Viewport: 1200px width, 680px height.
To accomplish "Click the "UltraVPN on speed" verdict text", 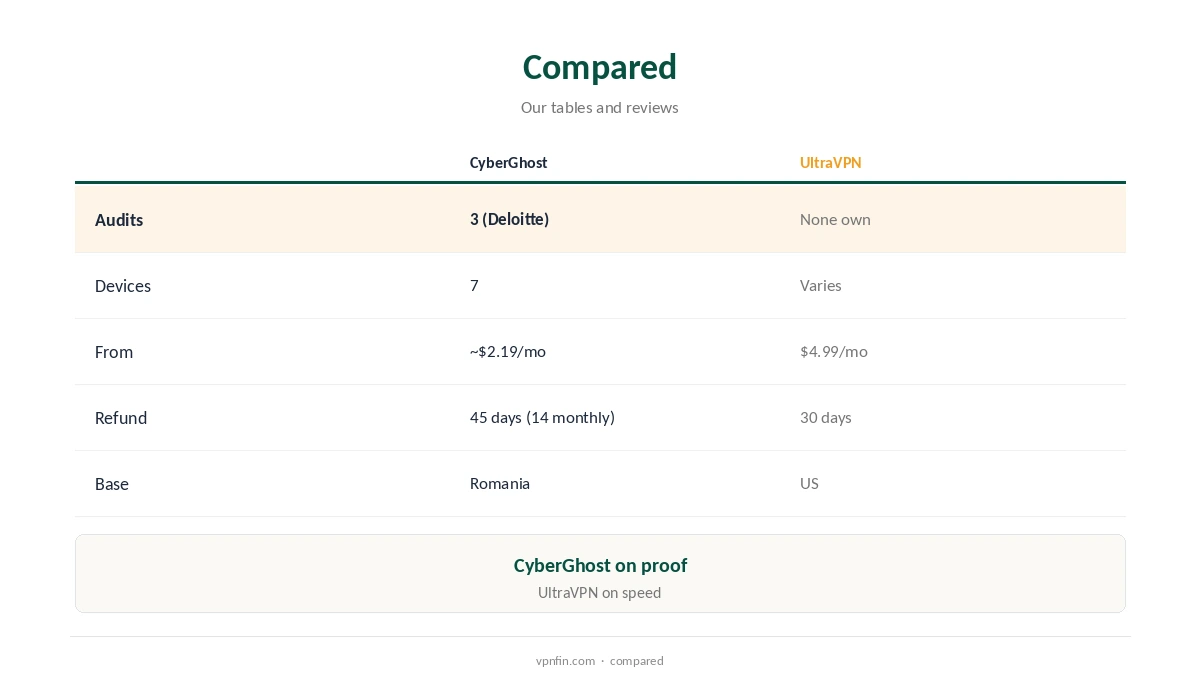I will point(600,592).
